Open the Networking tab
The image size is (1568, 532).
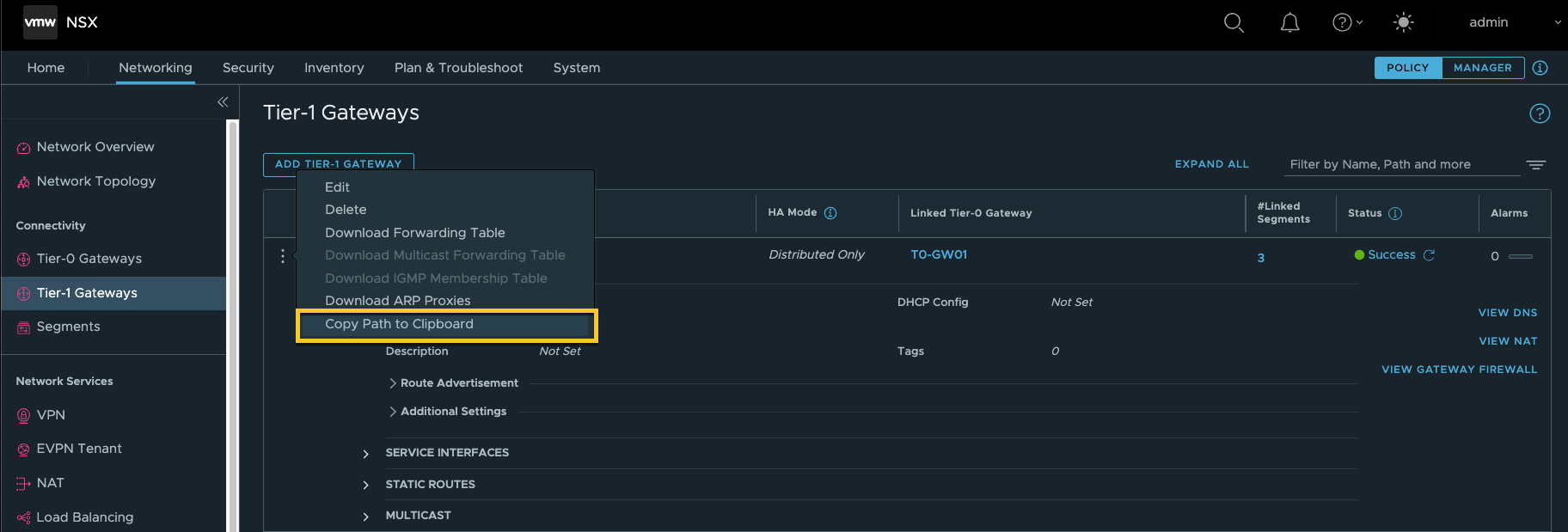tap(156, 68)
